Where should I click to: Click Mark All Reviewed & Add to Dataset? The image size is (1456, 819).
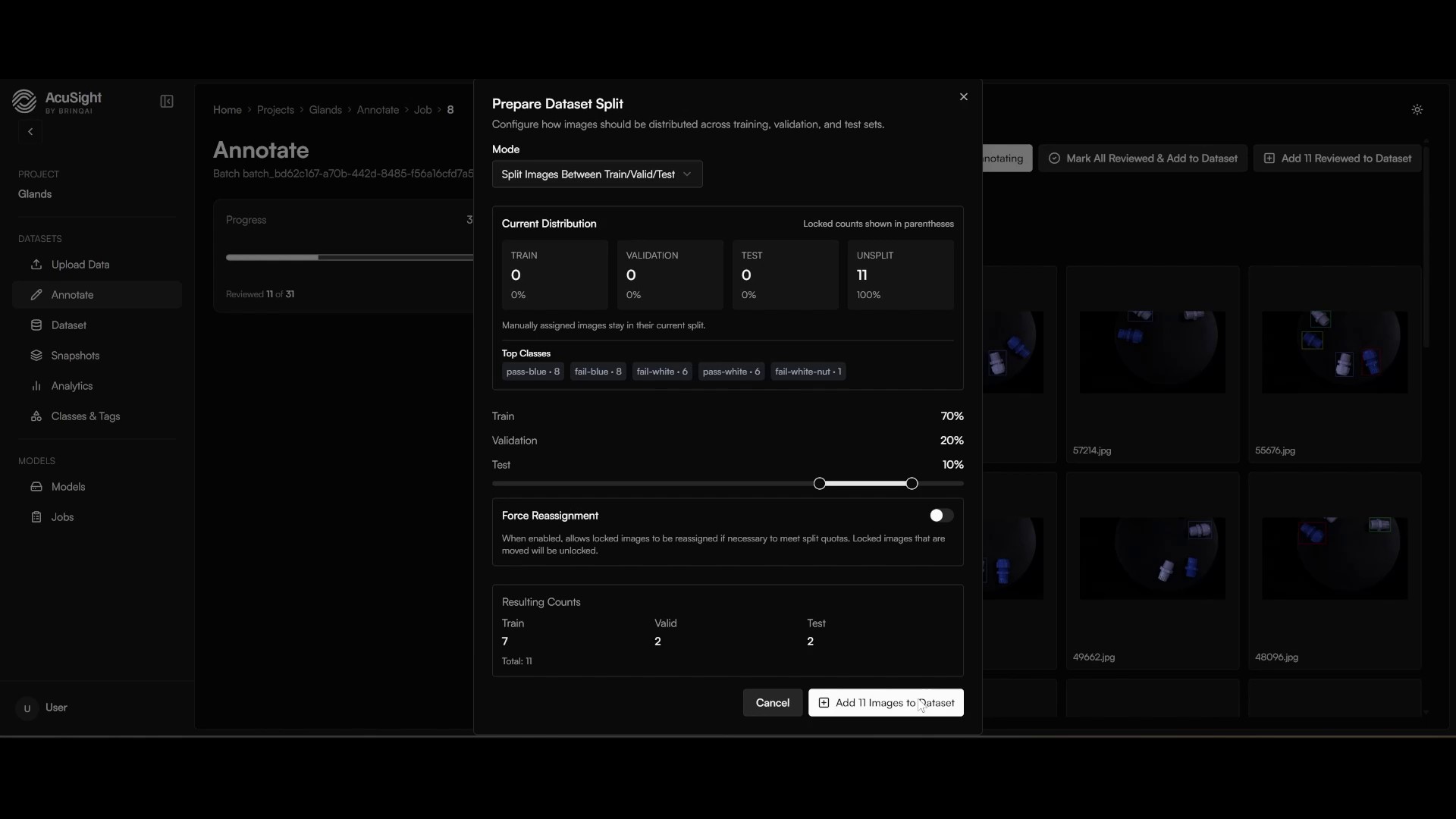click(x=1143, y=158)
